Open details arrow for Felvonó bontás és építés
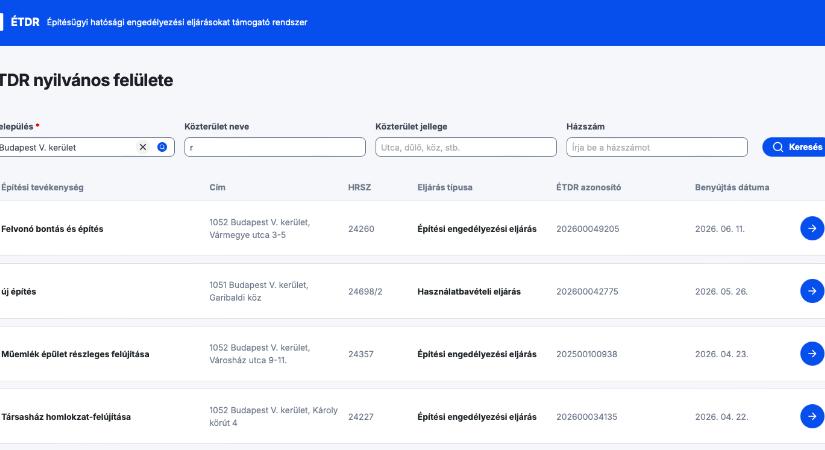Viewport: 825px width, 450px height. coord(812,228)
